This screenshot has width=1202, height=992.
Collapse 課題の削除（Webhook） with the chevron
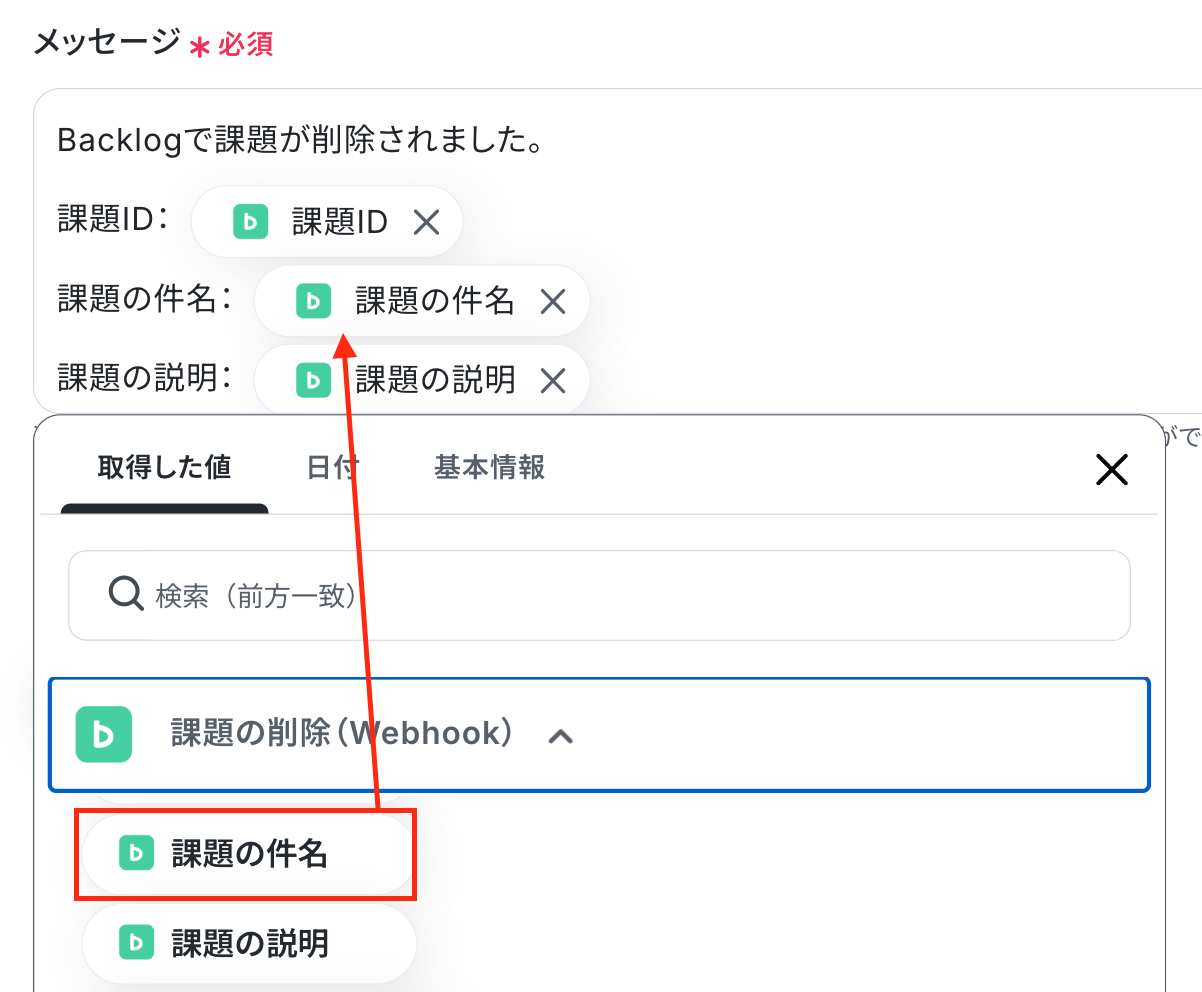[x=561, y=736]
